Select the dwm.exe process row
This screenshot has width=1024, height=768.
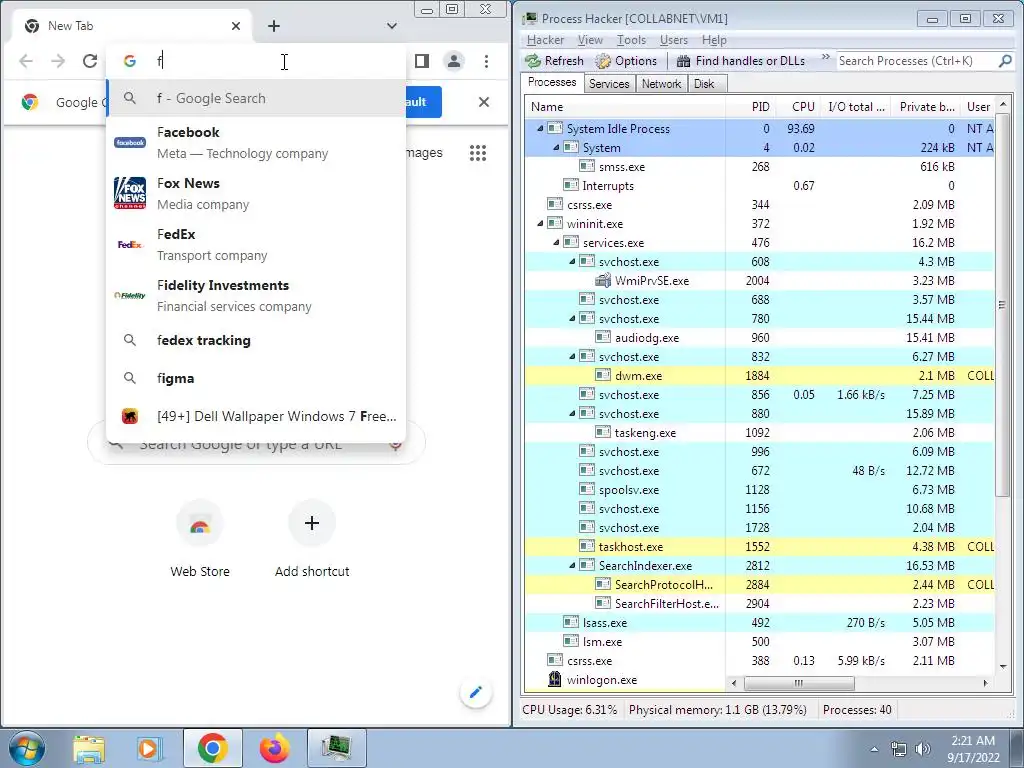click(x=760, y=376)
